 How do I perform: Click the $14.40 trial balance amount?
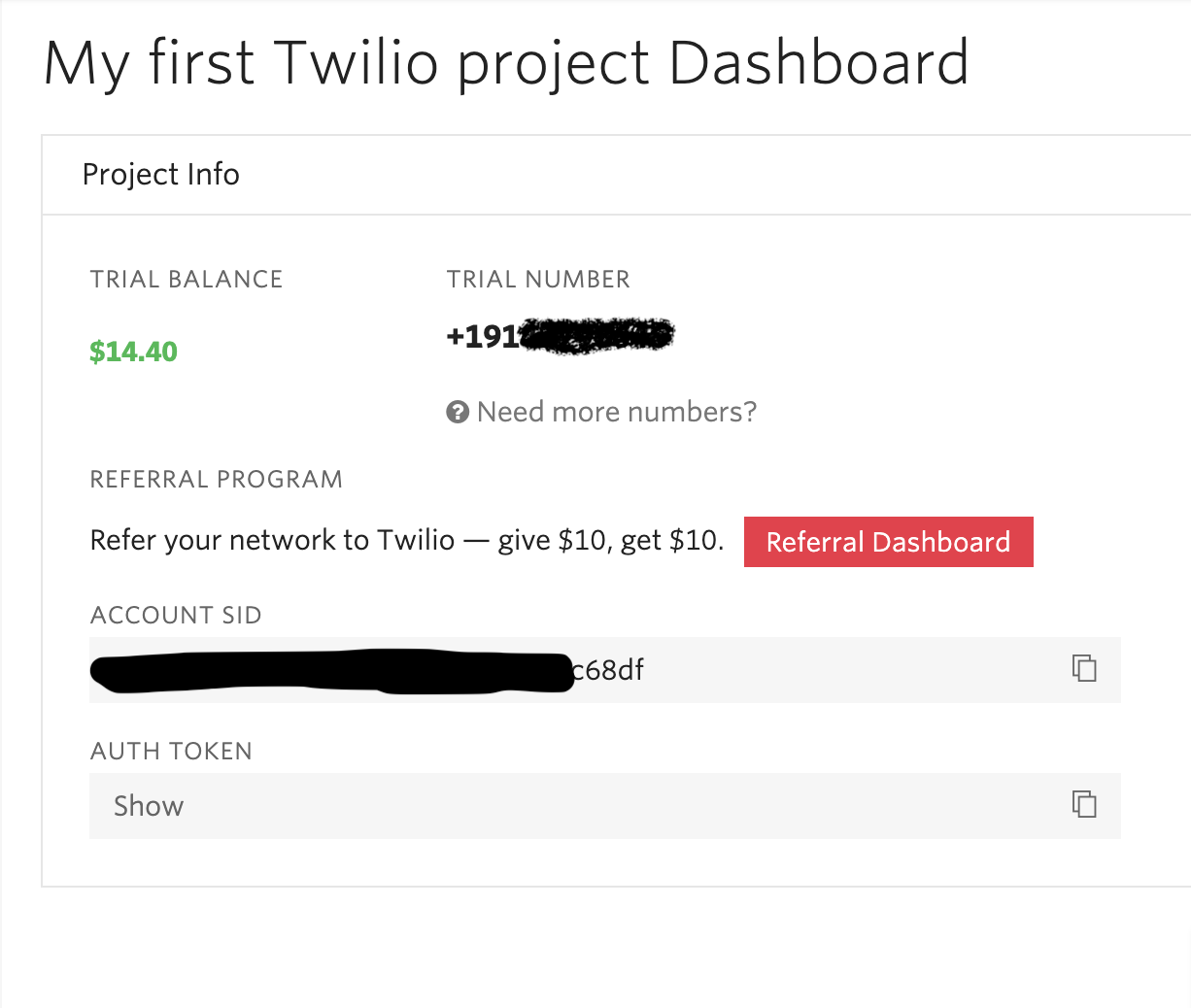click(x=133, y=352)
